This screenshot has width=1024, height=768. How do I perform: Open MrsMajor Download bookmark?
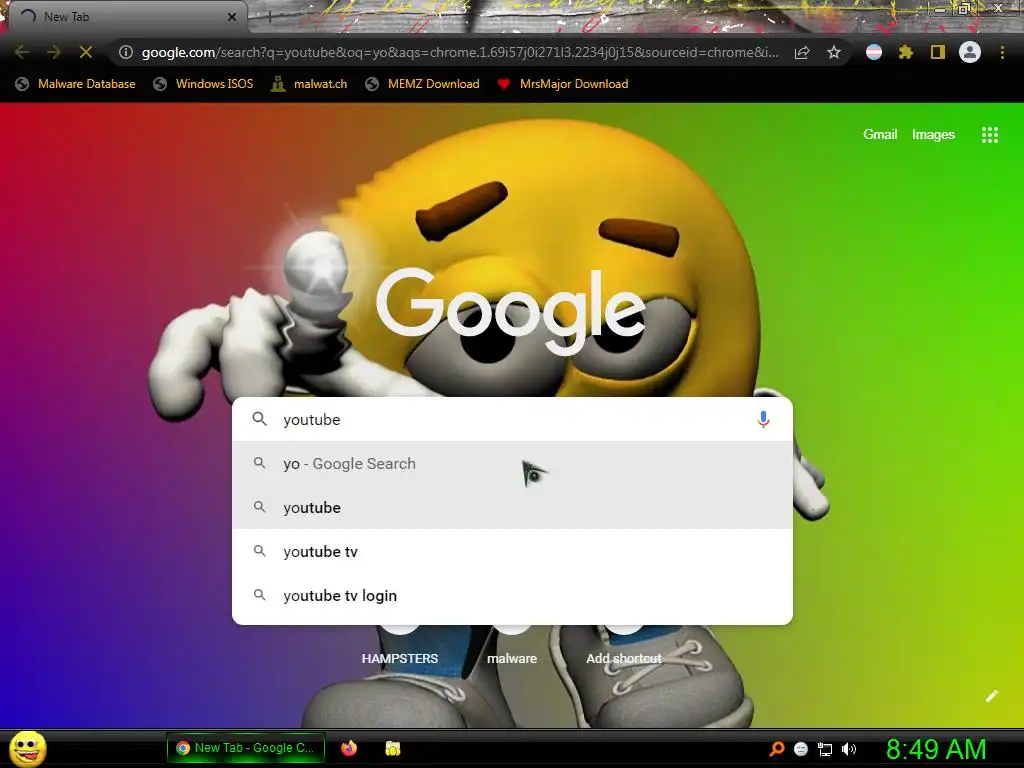(563, 84)
